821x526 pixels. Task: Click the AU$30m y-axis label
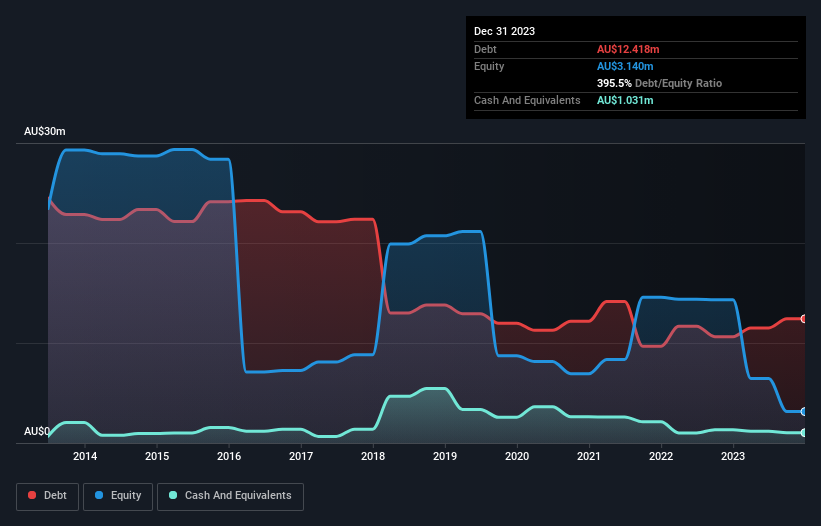(45, 131)
